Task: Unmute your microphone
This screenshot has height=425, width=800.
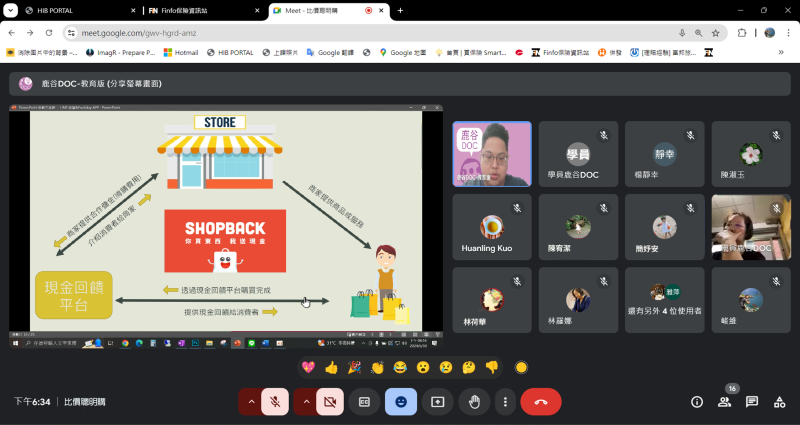Action: (275, 402)
